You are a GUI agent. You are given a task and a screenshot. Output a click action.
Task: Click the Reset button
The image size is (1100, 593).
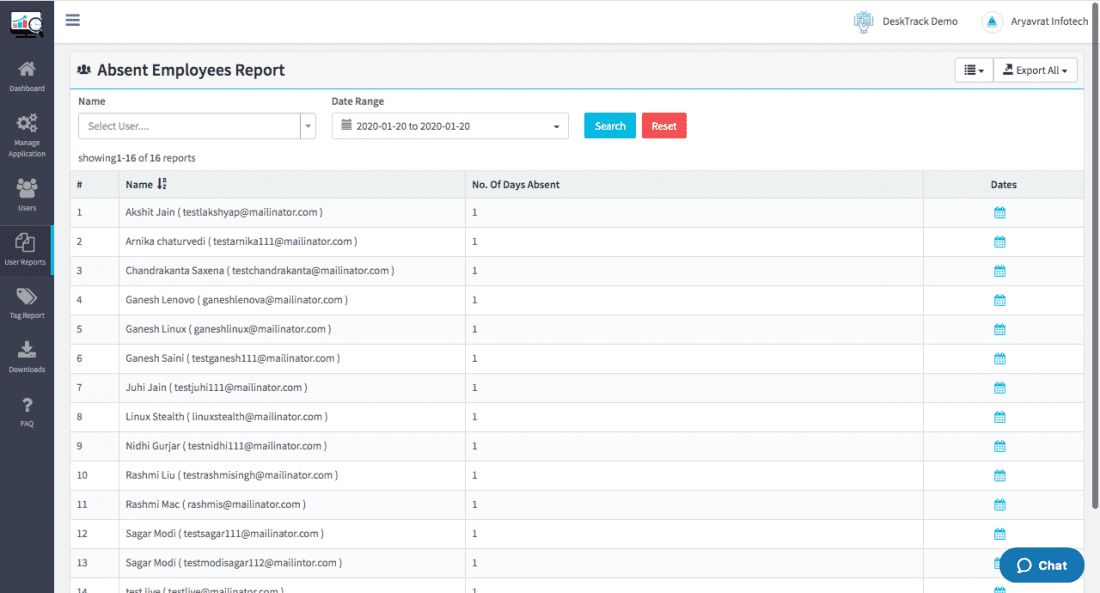[664, 125]
